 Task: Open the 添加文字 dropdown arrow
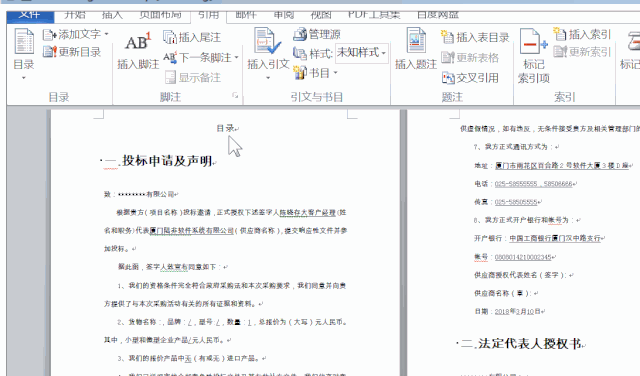pos(107,34)
